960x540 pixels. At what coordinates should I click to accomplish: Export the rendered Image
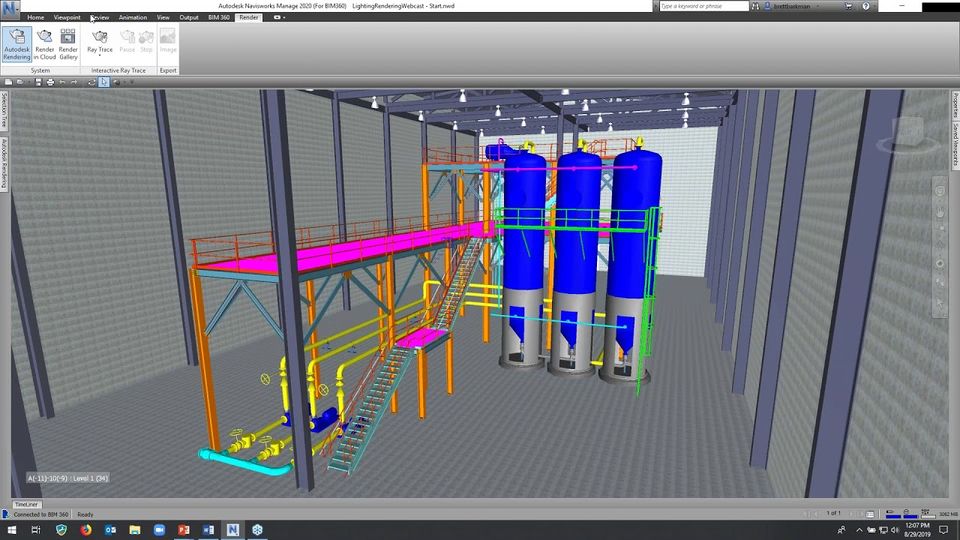[x=168, y=42]
